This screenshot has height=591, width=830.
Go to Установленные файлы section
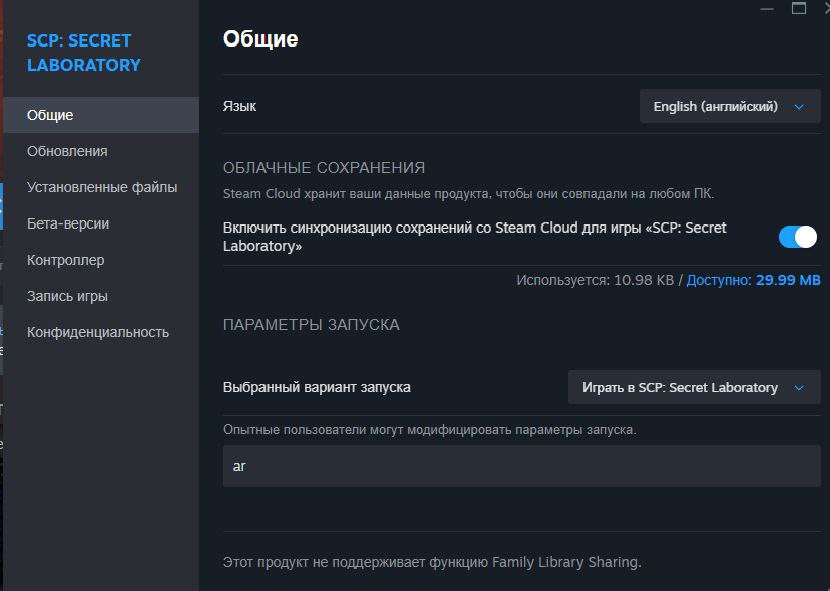(102, 187)
